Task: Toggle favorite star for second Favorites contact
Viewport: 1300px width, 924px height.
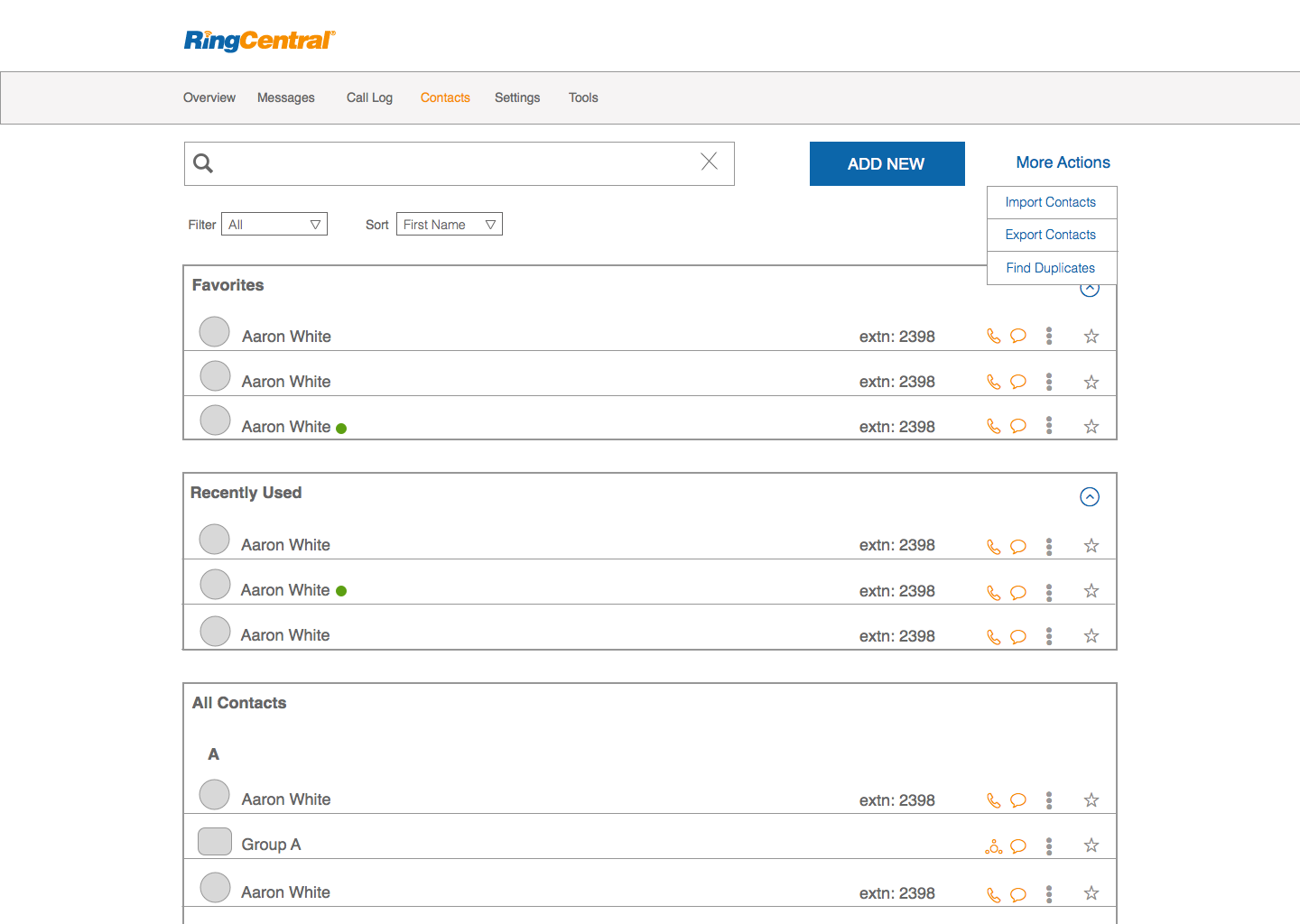Action: click(1091, 383)
